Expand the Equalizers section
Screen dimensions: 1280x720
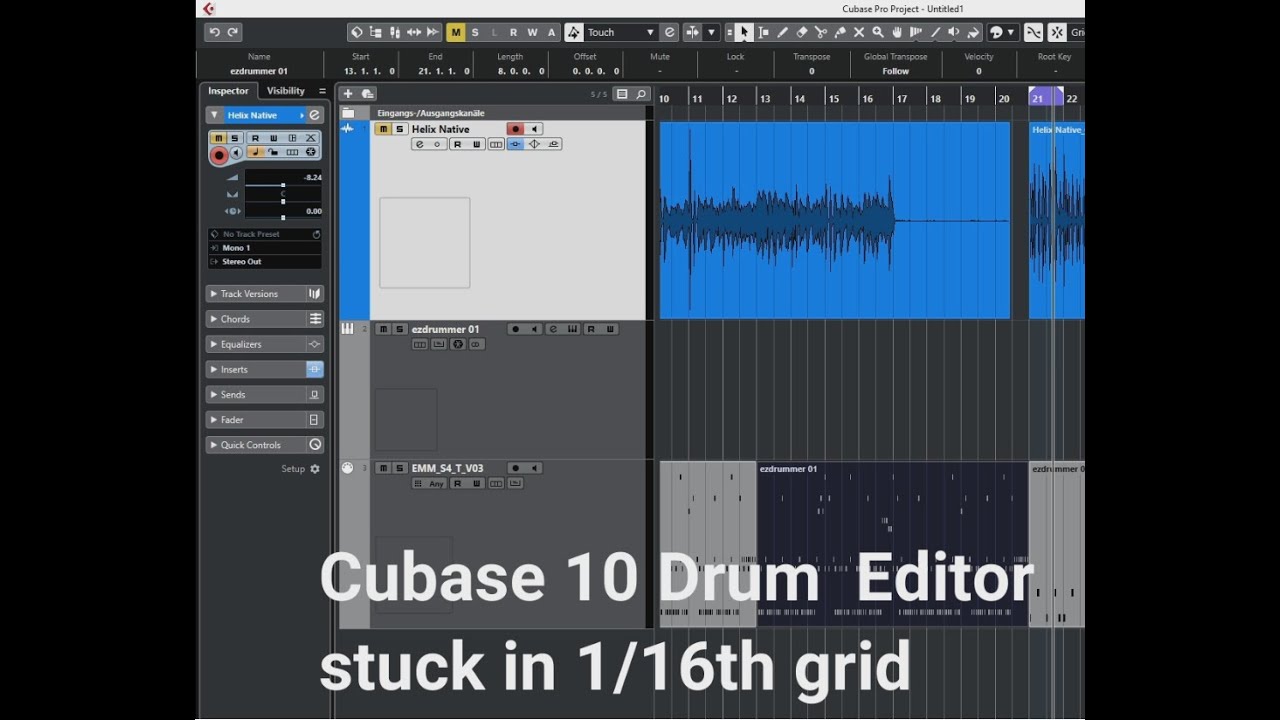[x=264, y=344]
